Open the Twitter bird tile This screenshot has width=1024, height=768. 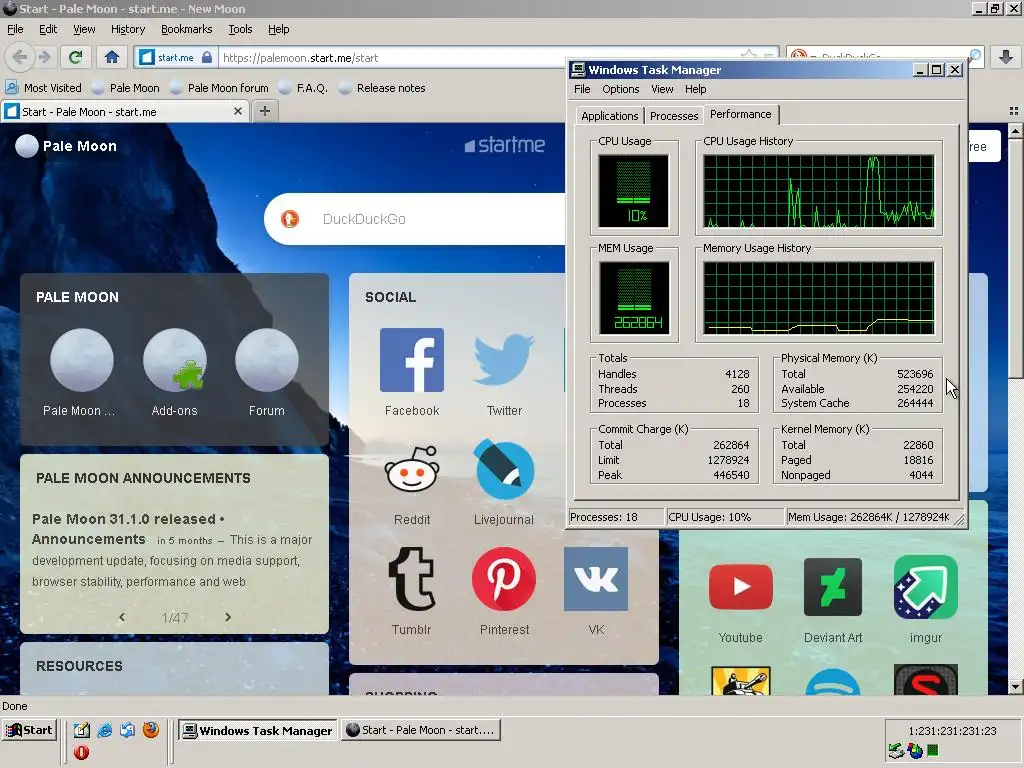point(504,360)
